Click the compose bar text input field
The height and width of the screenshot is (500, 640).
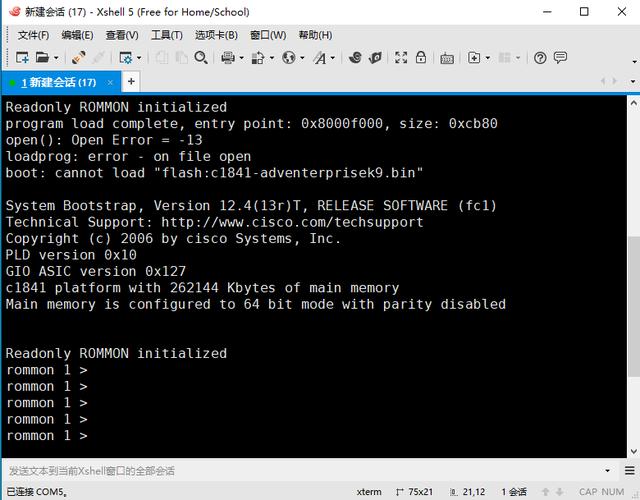tap(302, 471)
